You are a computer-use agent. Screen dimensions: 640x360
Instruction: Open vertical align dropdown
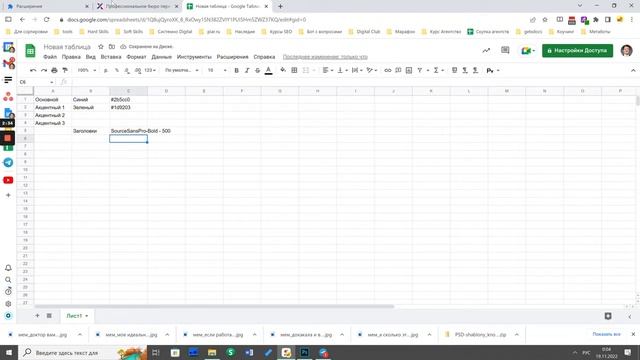coord(342,70)
